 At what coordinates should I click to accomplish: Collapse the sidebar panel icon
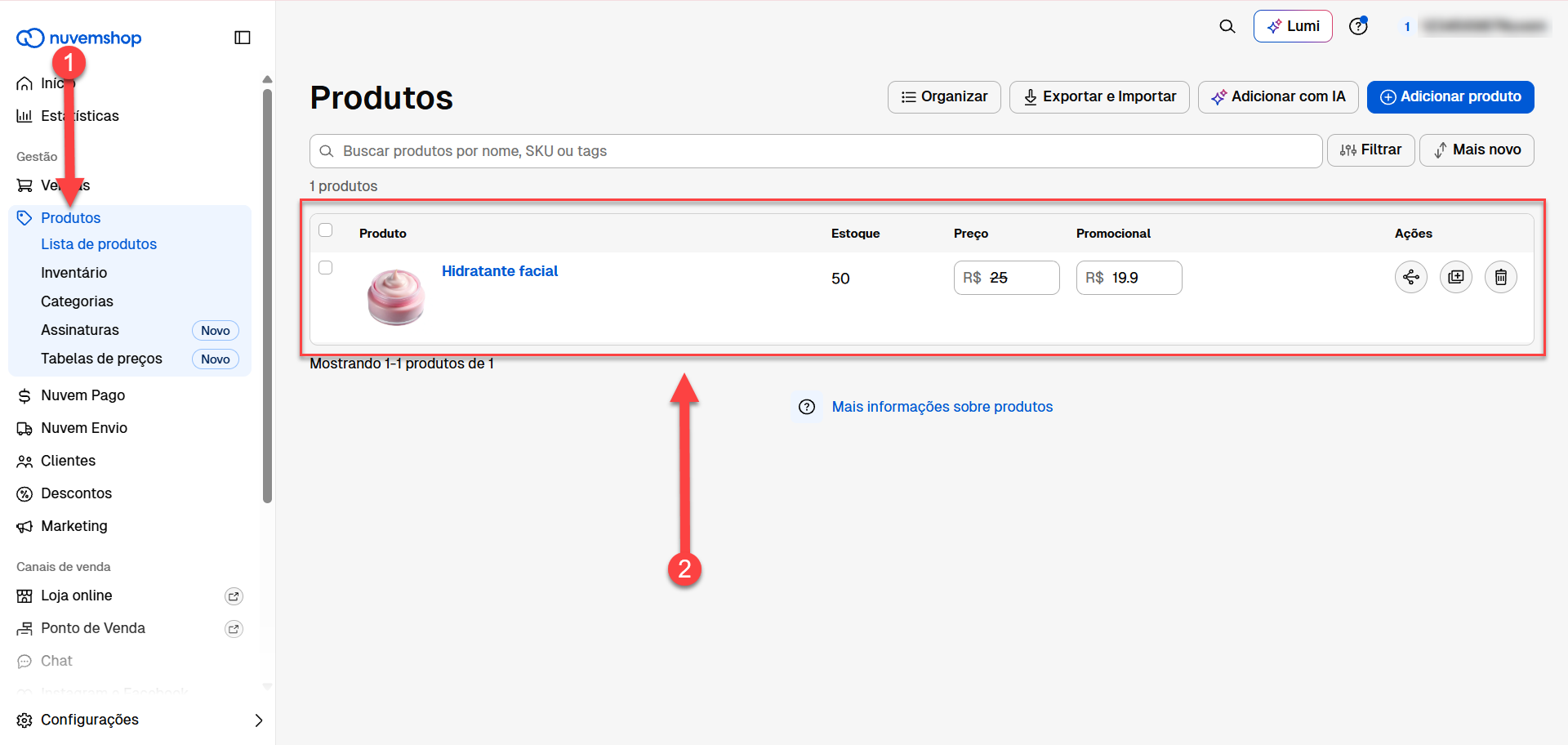coord(243,38)
